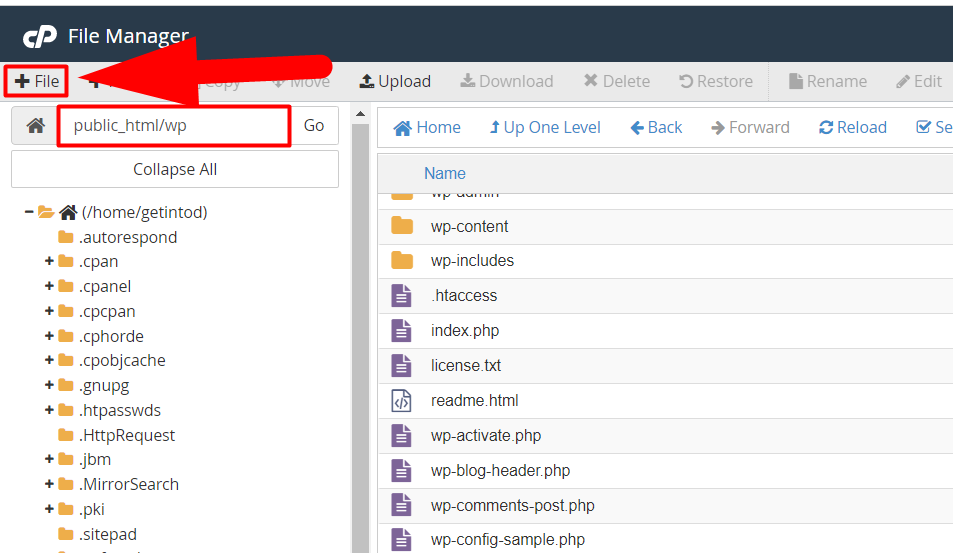Select the wp-activate.php file name
Image resolution: width=953 pixels, height=553 pixels.
click(x=486, y=436)
